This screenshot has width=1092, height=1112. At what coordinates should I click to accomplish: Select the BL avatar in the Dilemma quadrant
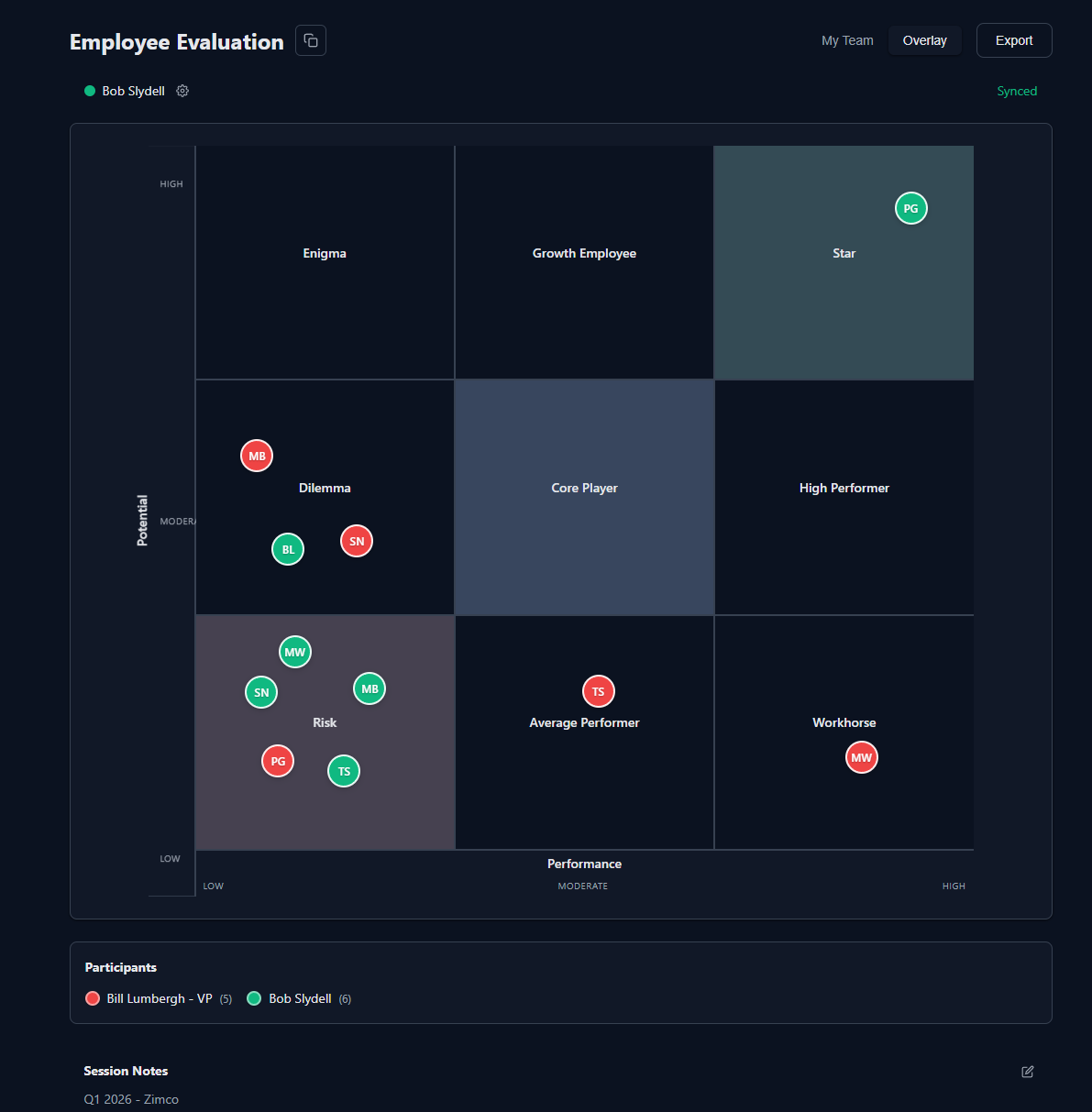(x=287, y=548)
